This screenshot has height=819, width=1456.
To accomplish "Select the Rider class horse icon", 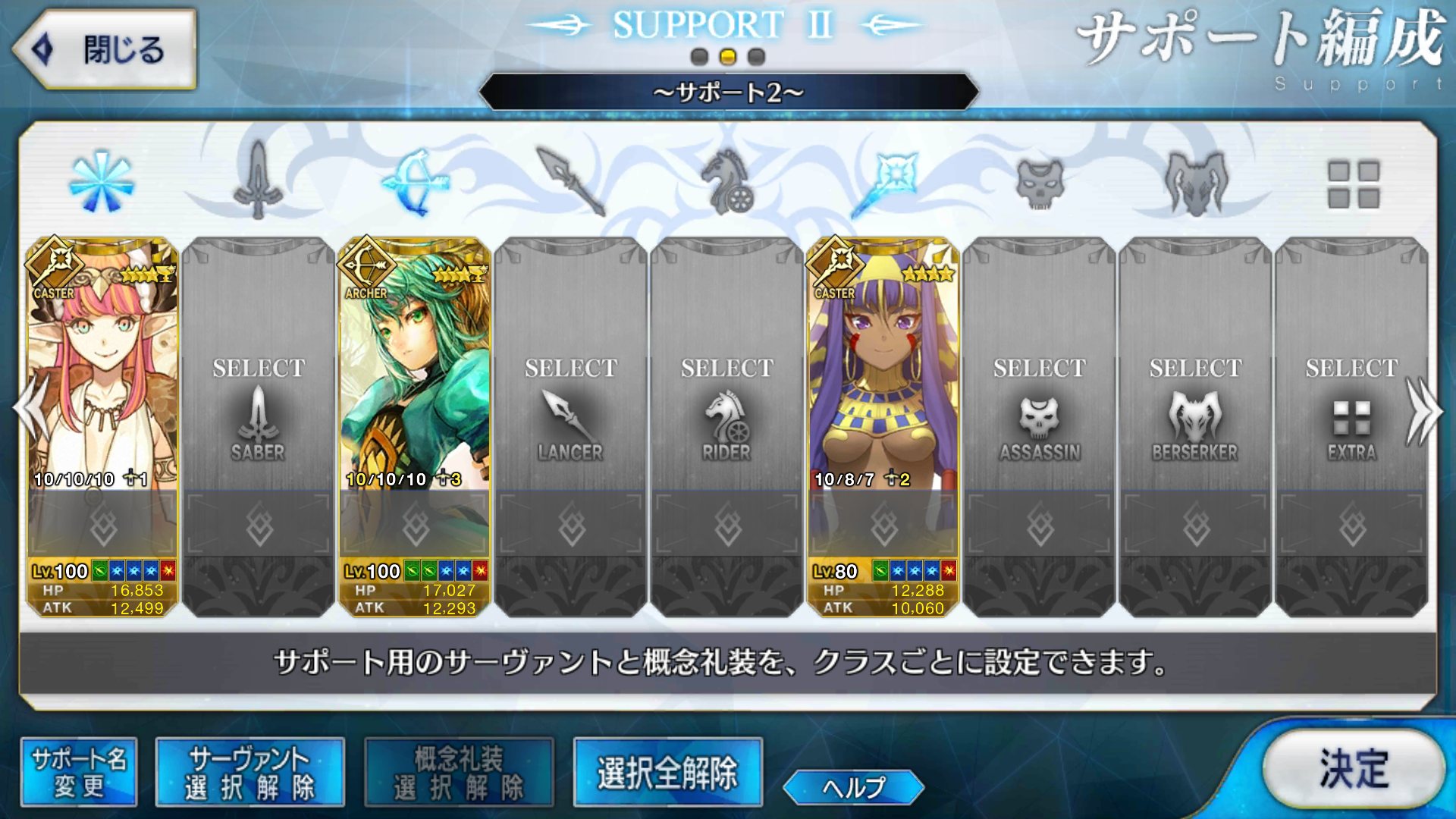I will coord(727,180).
